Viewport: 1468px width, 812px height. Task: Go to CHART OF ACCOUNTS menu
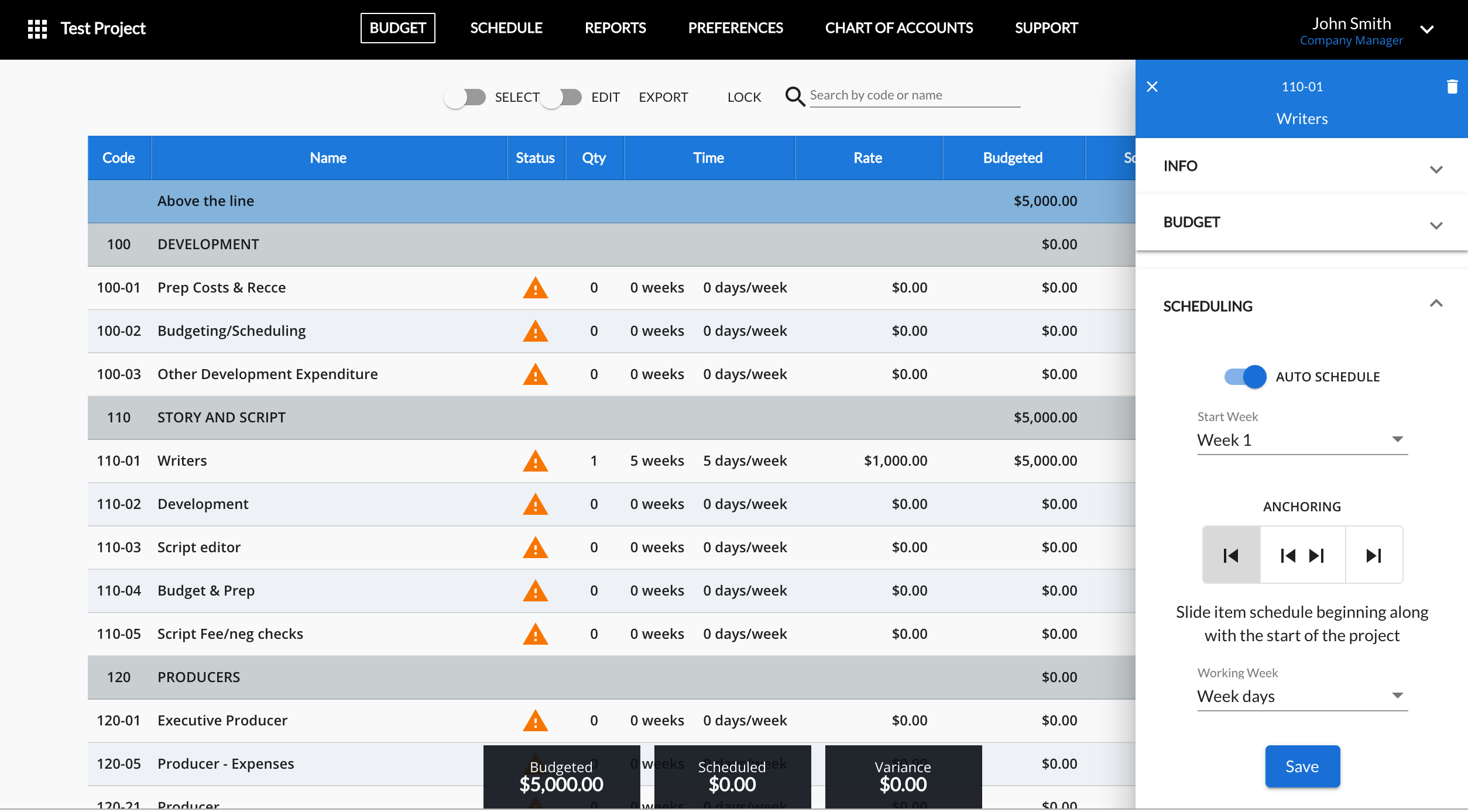coord(898,28)
